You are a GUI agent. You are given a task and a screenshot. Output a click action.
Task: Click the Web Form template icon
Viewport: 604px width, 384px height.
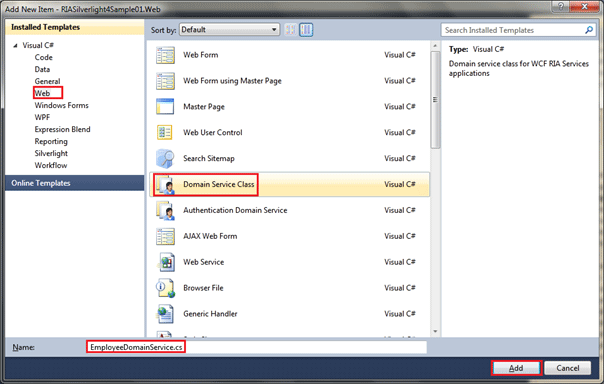(x=165, y=55)
